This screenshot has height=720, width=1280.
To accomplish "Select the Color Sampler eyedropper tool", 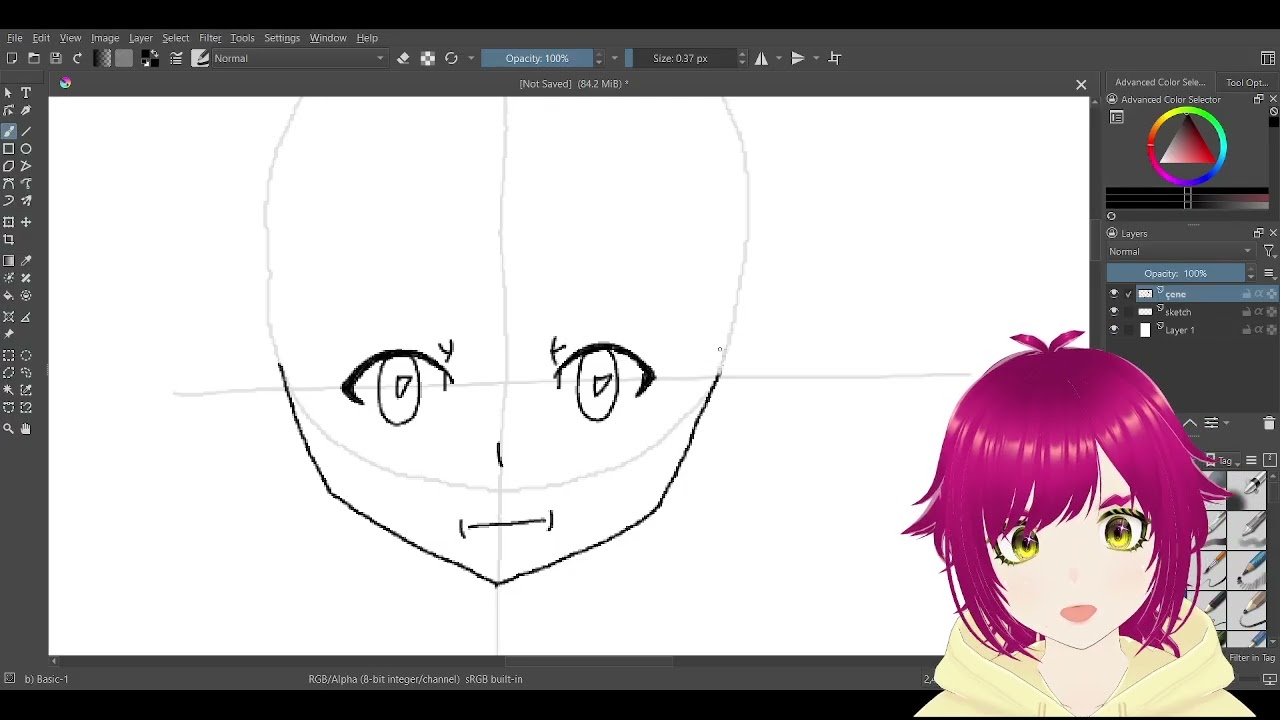I will point(26,261).
